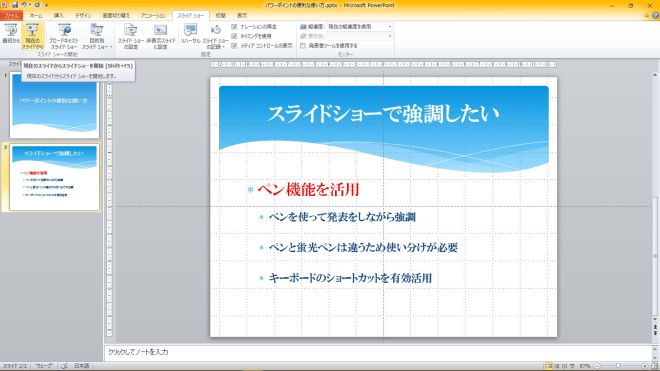Click PowerPoint application icon in title bar
This screenshot has width=660, height=371.
[4, 5]
